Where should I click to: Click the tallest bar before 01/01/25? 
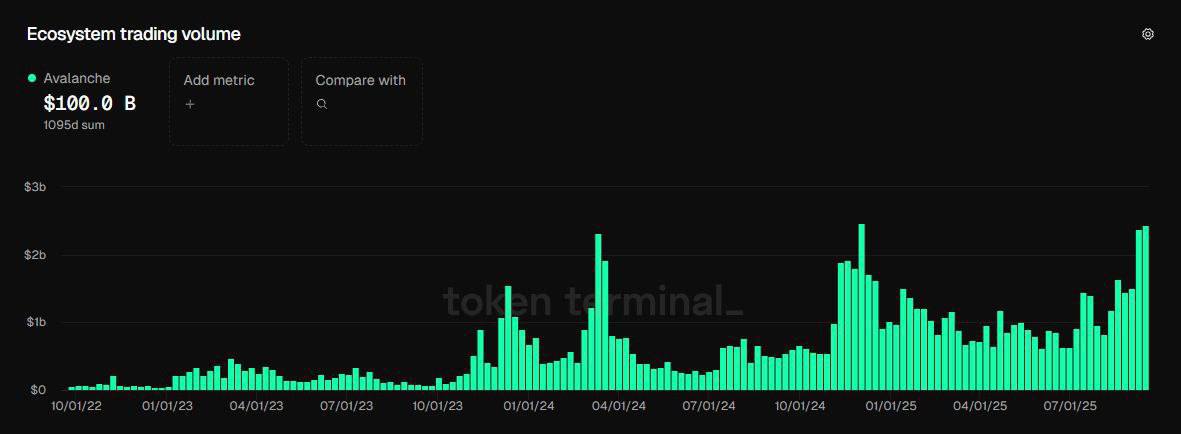(861, 307)
